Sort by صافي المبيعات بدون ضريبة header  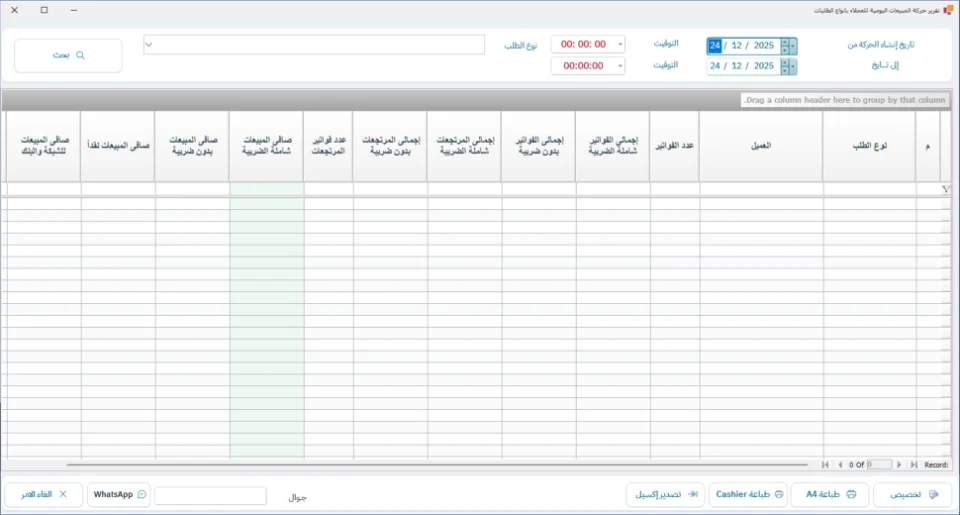coord(192,146)
